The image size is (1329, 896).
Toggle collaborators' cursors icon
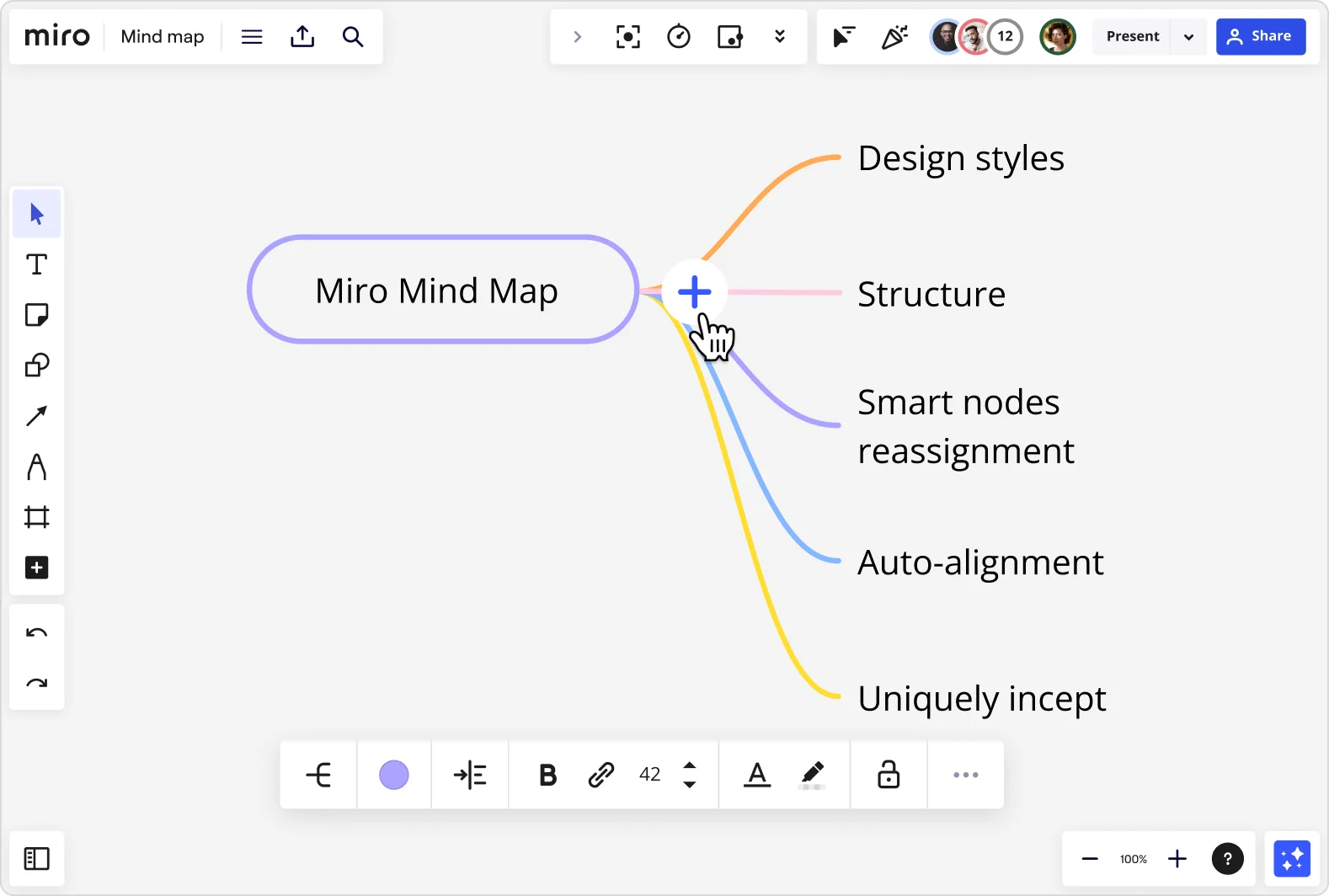coord(843,37)
